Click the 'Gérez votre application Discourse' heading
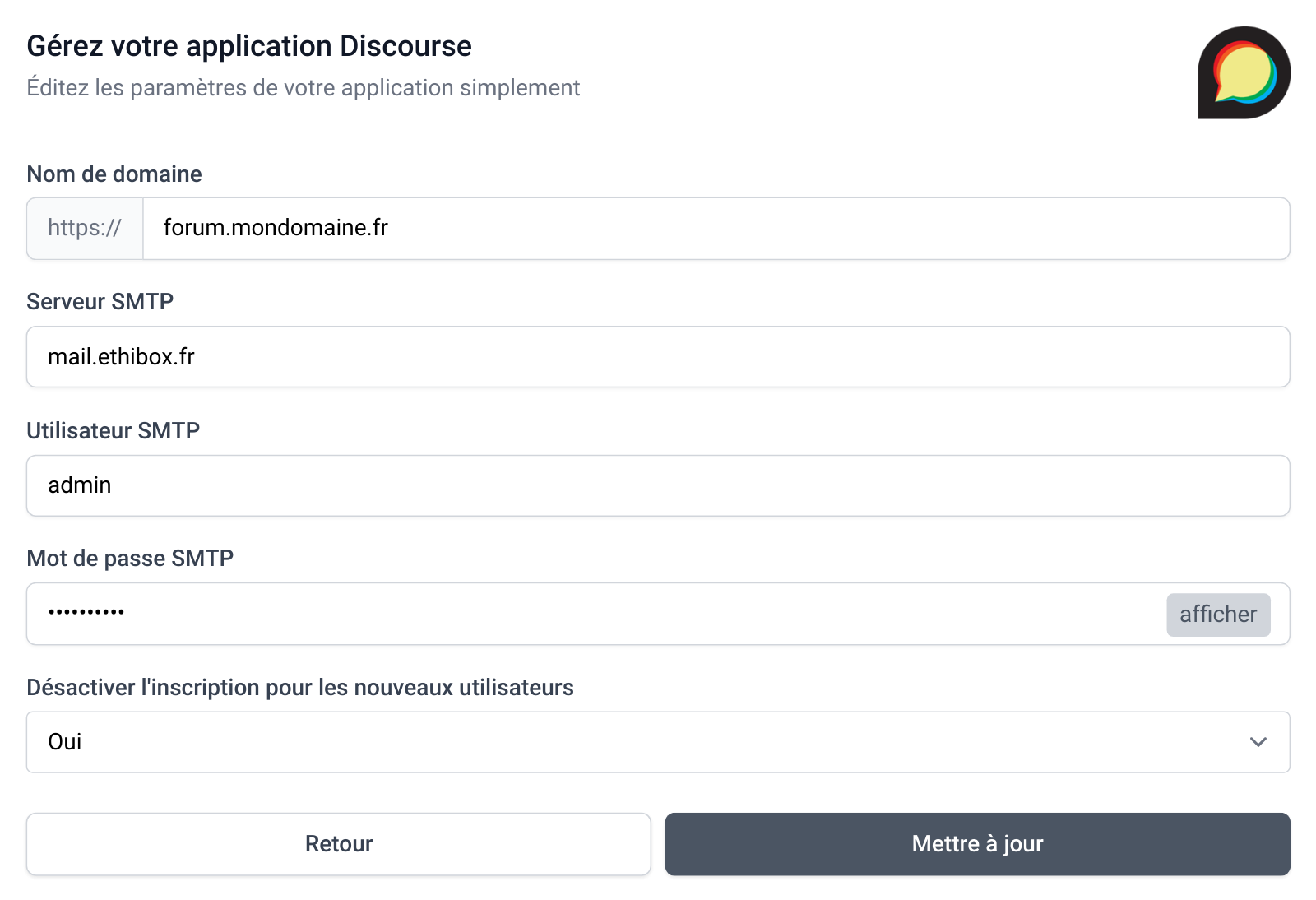This screenshot has height=900, width=1316. (x=249, y=46)
